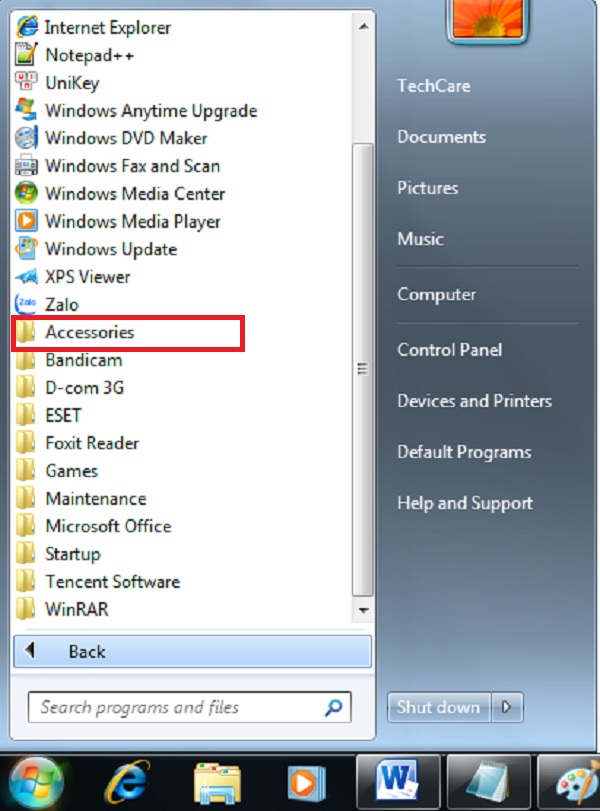This screenshot has width=600, height=811.
Task: Open the Zalo app icon
Action: [27, 304]
